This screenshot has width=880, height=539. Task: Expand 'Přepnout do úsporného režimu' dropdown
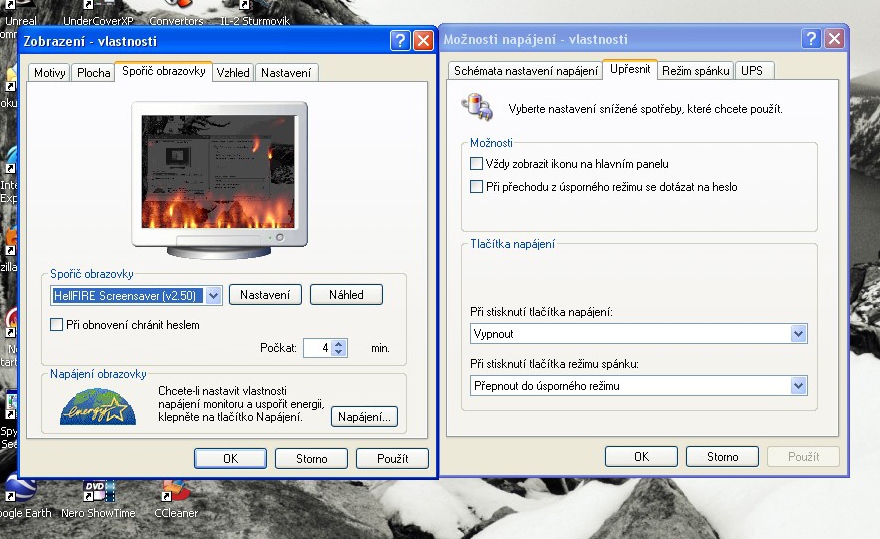[799, 386]
